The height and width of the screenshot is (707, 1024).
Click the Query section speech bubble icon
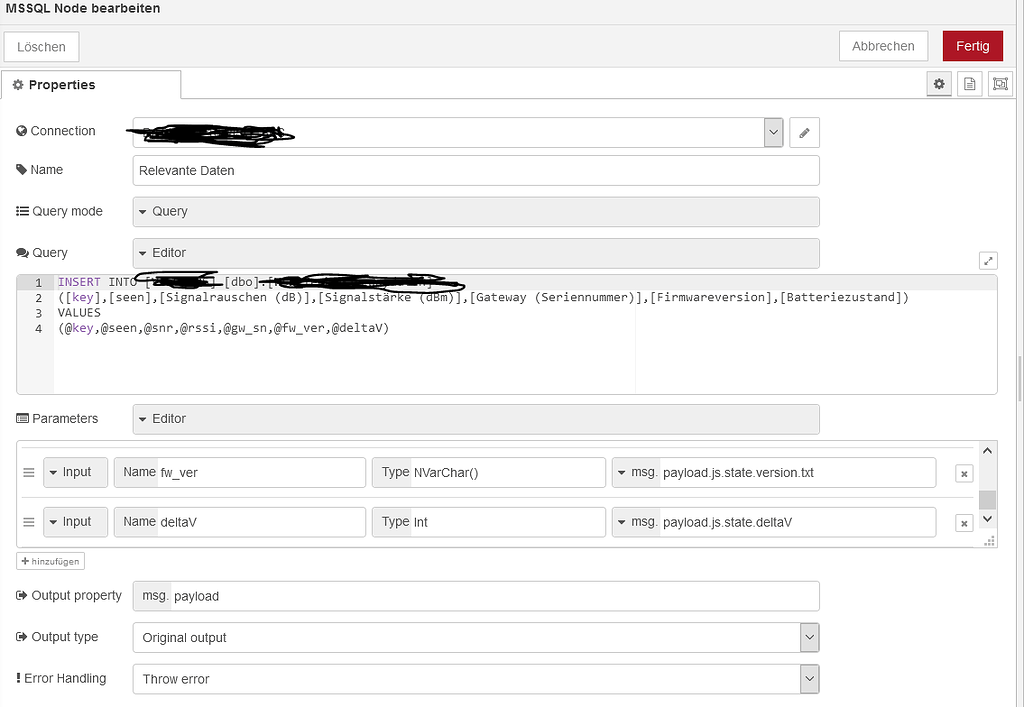[24, 253]
